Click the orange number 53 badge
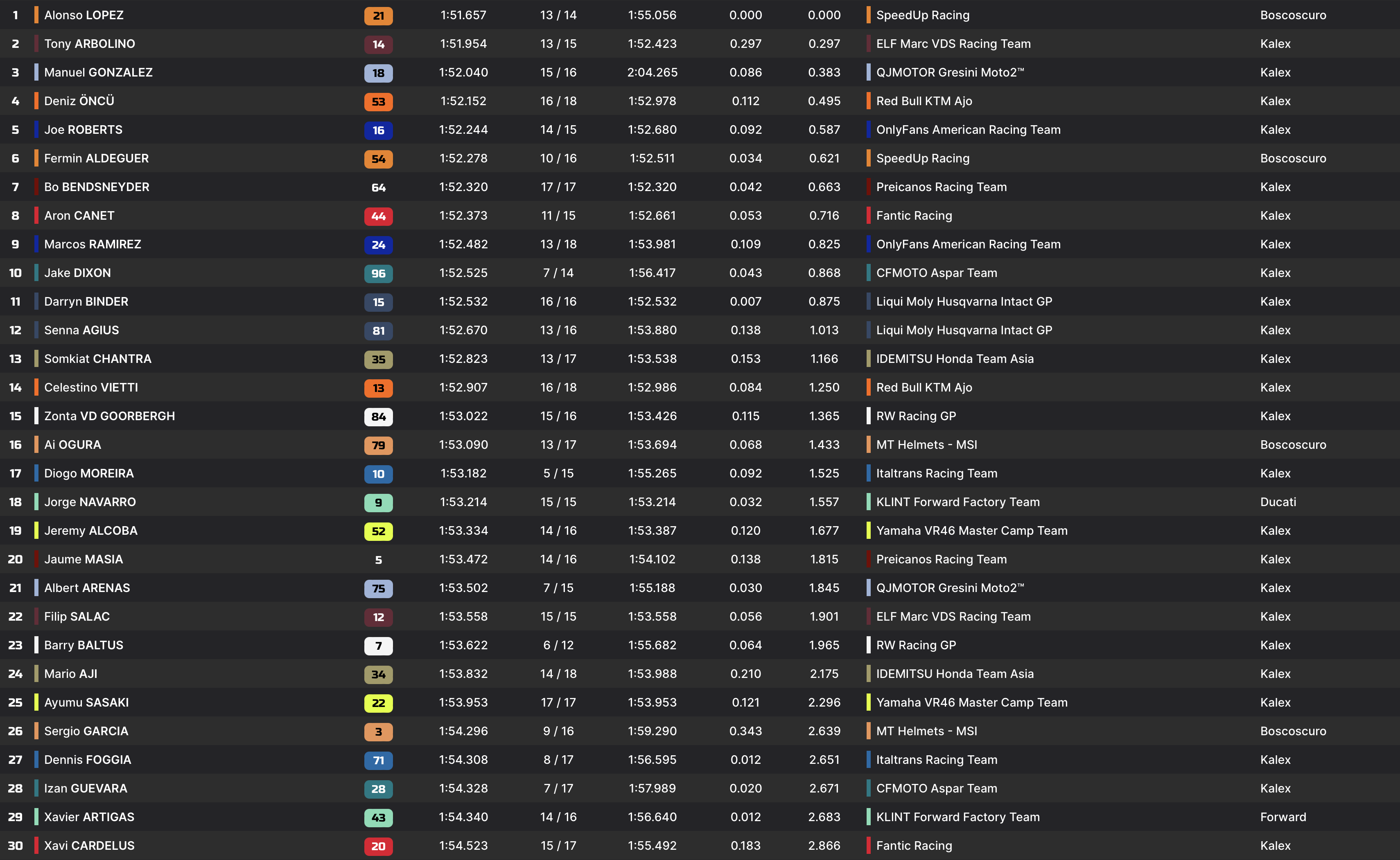Image resolution: width=1400 pixels, height=860 pixels. 379,102
